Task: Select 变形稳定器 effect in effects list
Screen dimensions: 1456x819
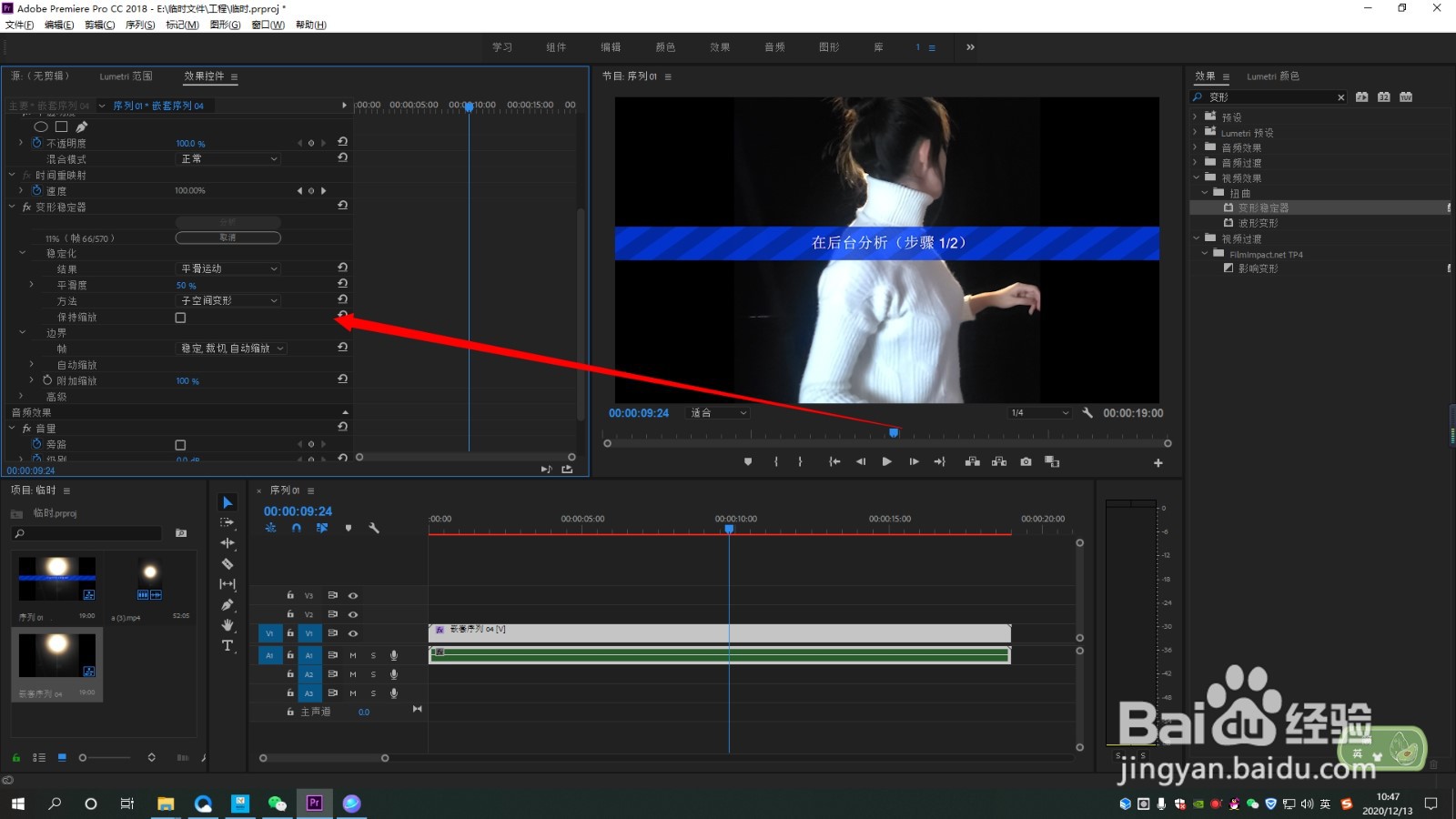Action: (x=1263, y=207)
